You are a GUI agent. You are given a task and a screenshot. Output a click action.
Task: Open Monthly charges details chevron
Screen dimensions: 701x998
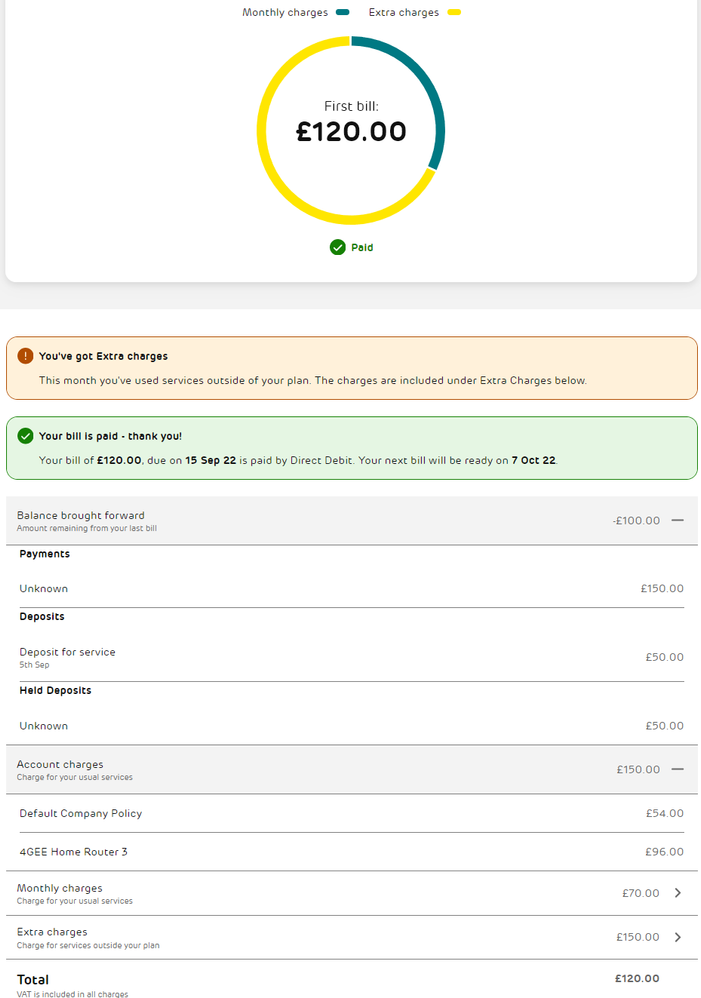click(677, 893)
